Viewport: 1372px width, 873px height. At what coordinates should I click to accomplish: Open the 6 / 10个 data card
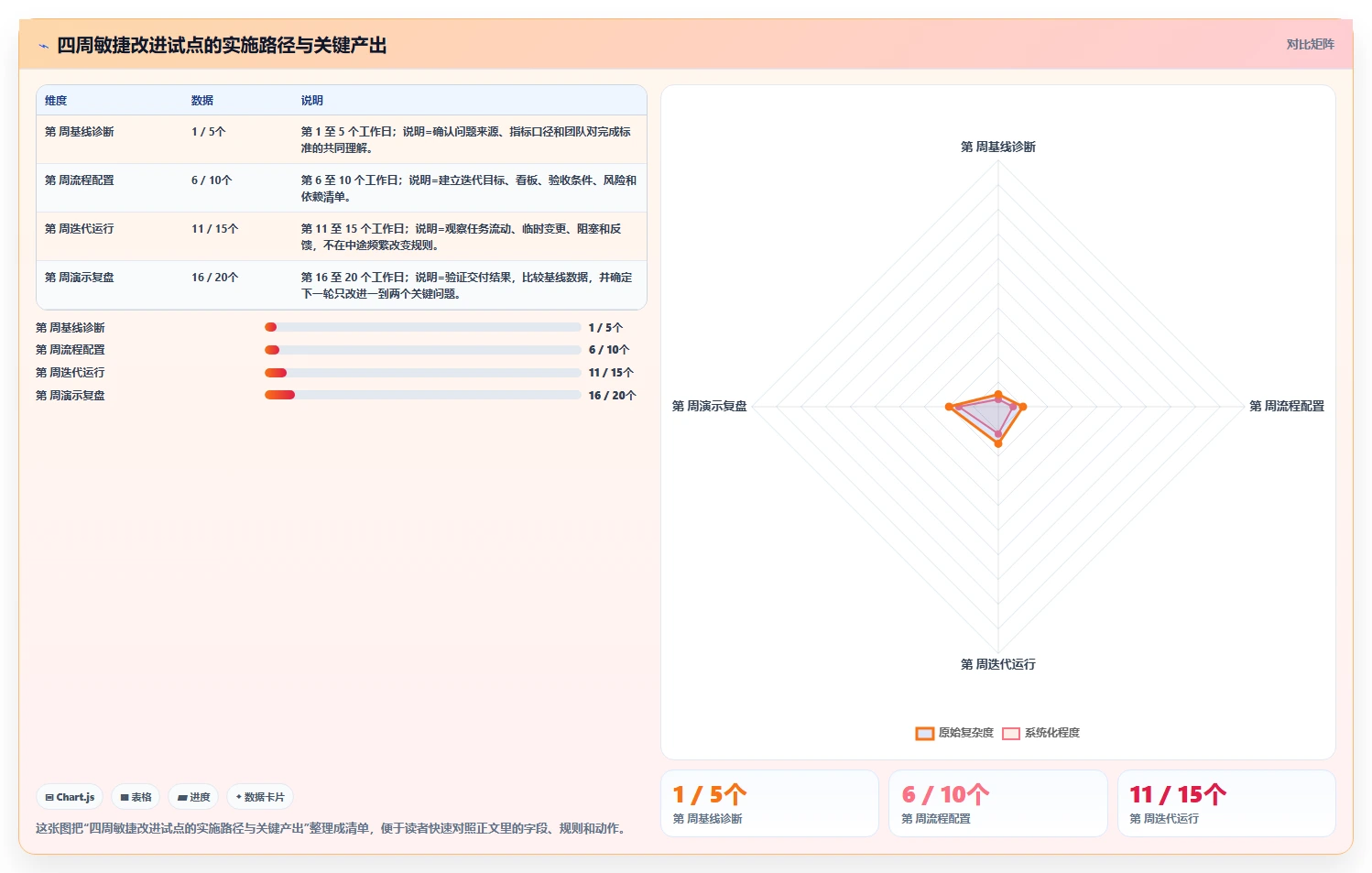(998, 803)
